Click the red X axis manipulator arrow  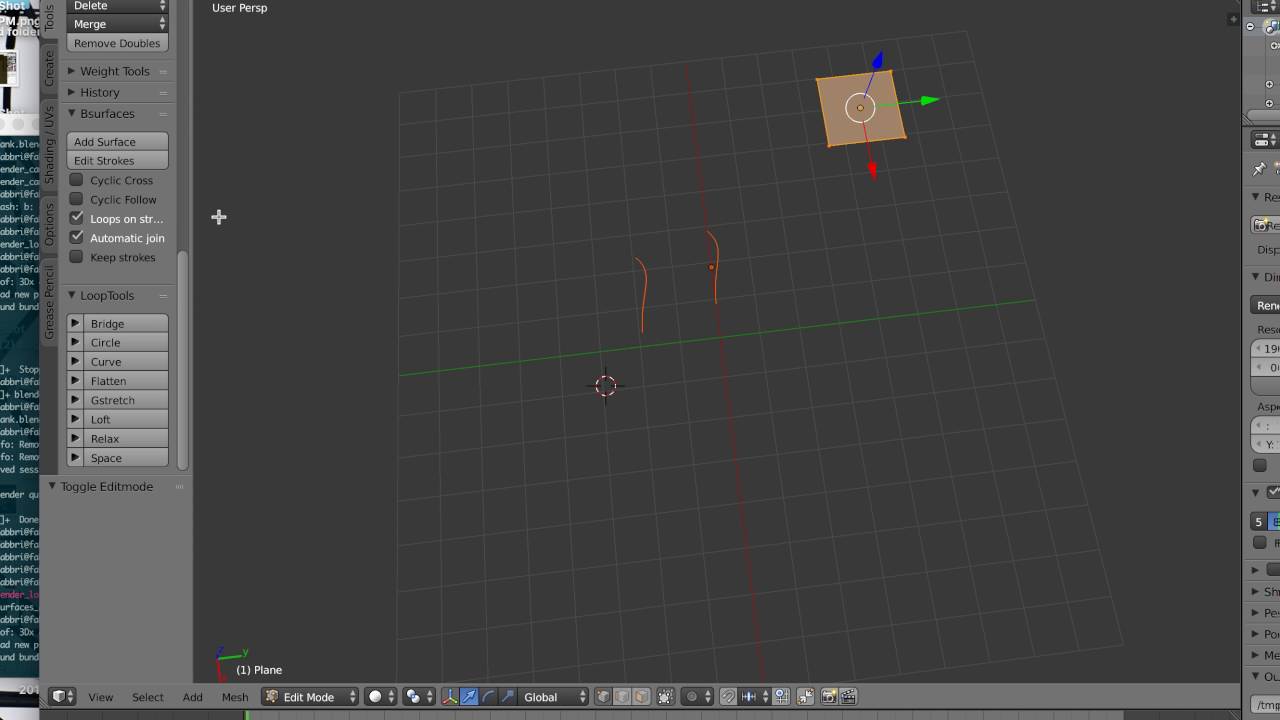click(x=872, y=171)
